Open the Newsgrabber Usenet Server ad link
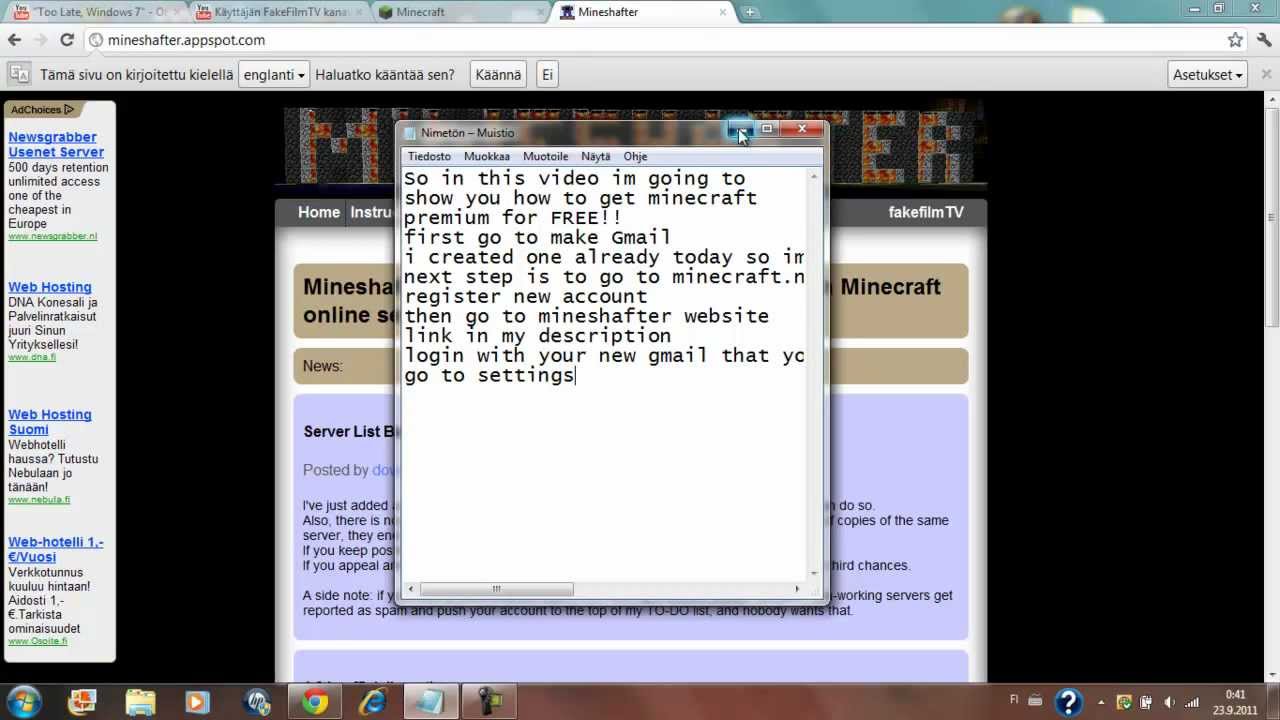The height and width of the screenshot is (720, 1280). click(x=56, y=144)
